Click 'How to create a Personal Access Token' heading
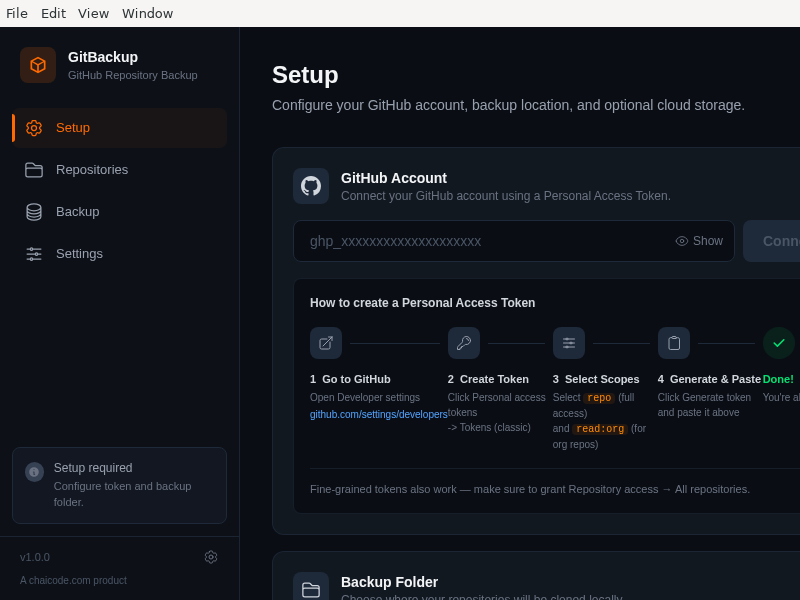The width and height of the screenshot is (800, 600). click(x=422, y=303)
